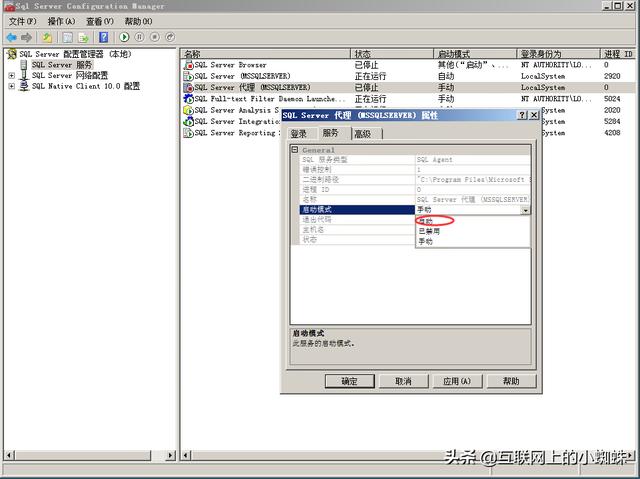Click the Up one level folder icon
Image resolution: width=640 pixels, height=479 pixels.
47,38
